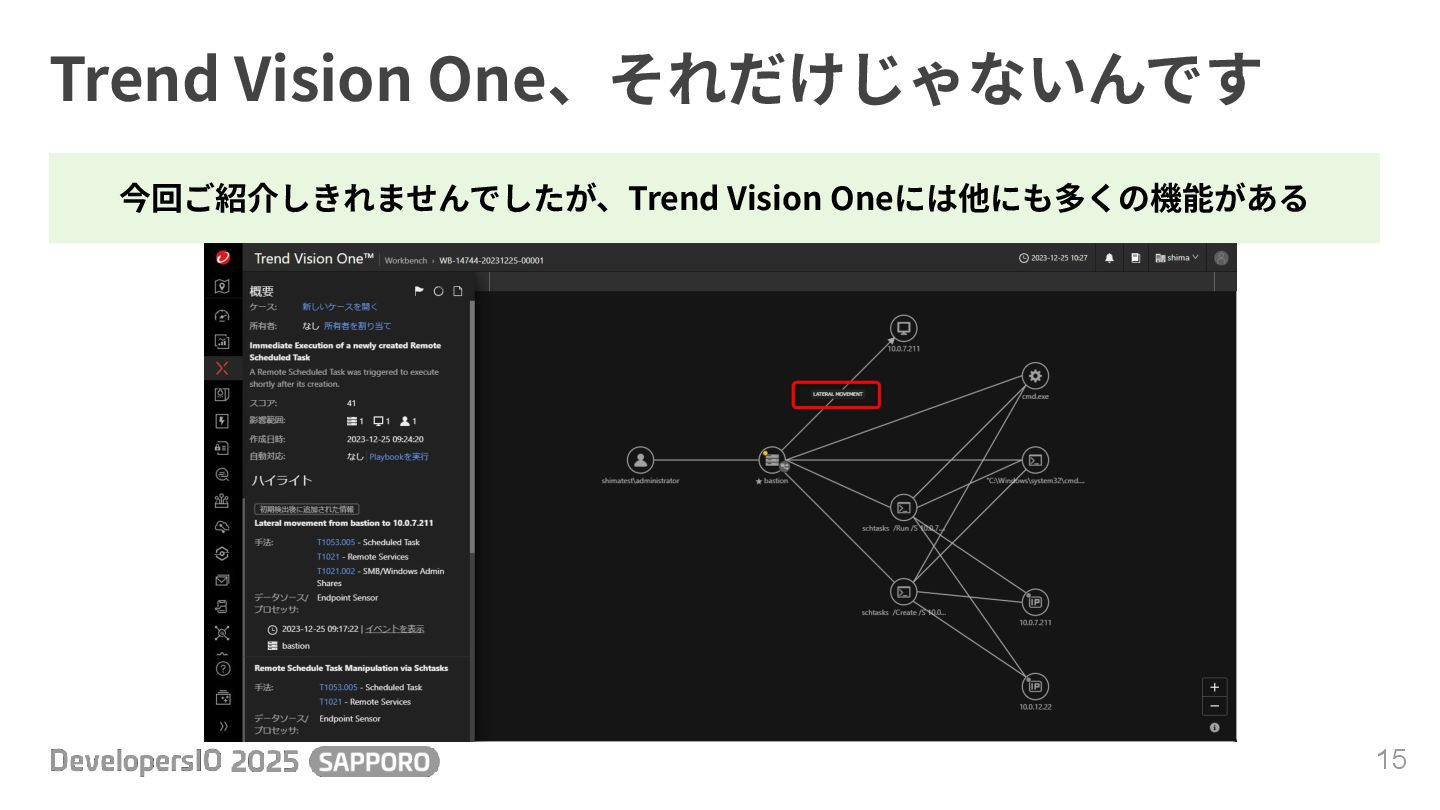Open the magnifier search sidebar icon

pos(222,475)
